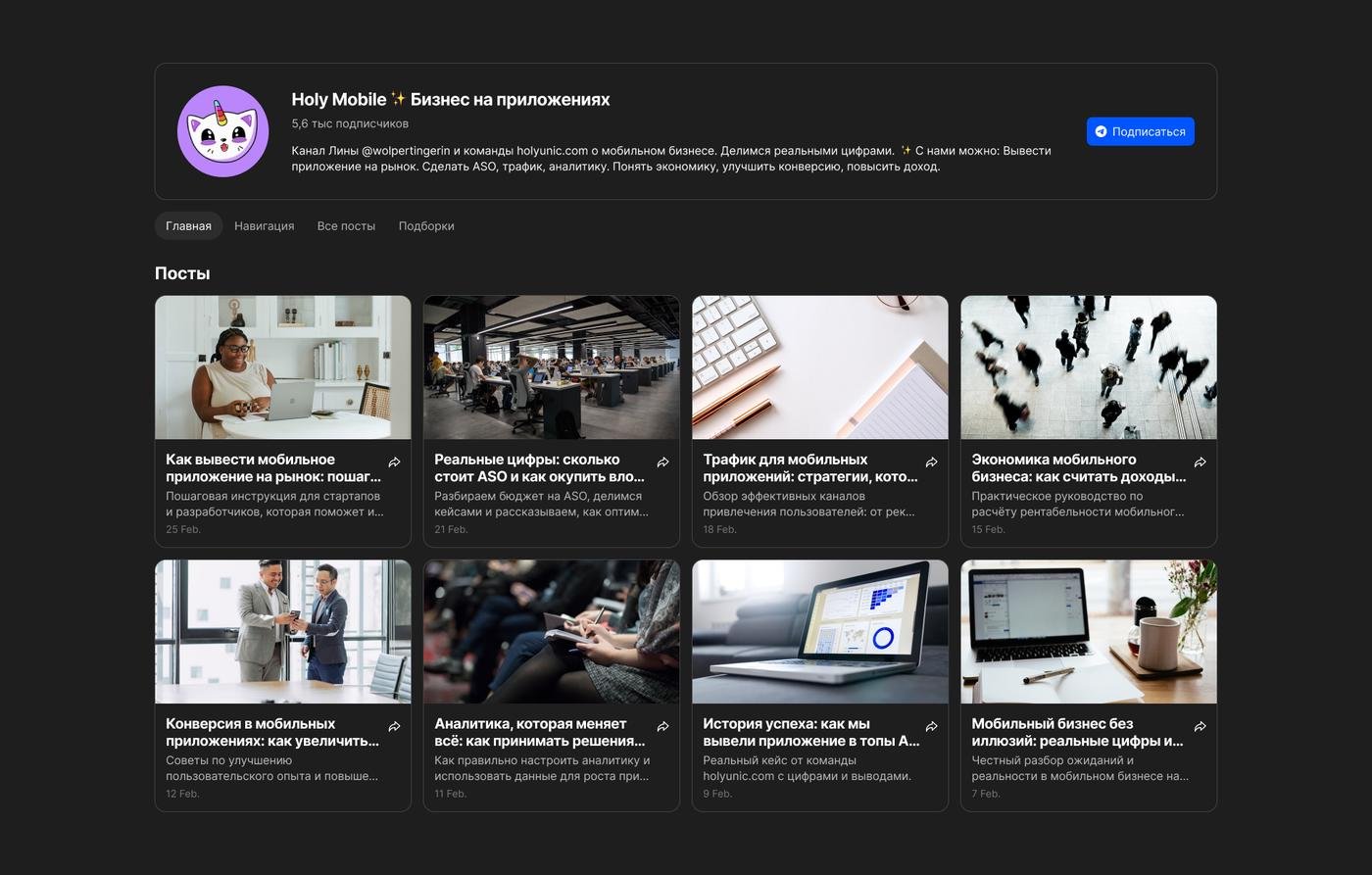Click thumbnail of person writing in notebook

(x=552, y=632)
